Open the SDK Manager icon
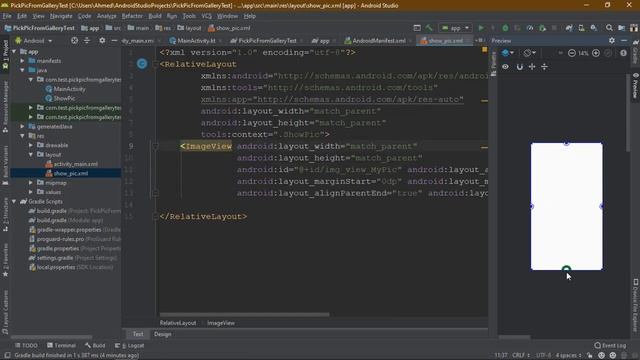 click(x=594, y=28)
